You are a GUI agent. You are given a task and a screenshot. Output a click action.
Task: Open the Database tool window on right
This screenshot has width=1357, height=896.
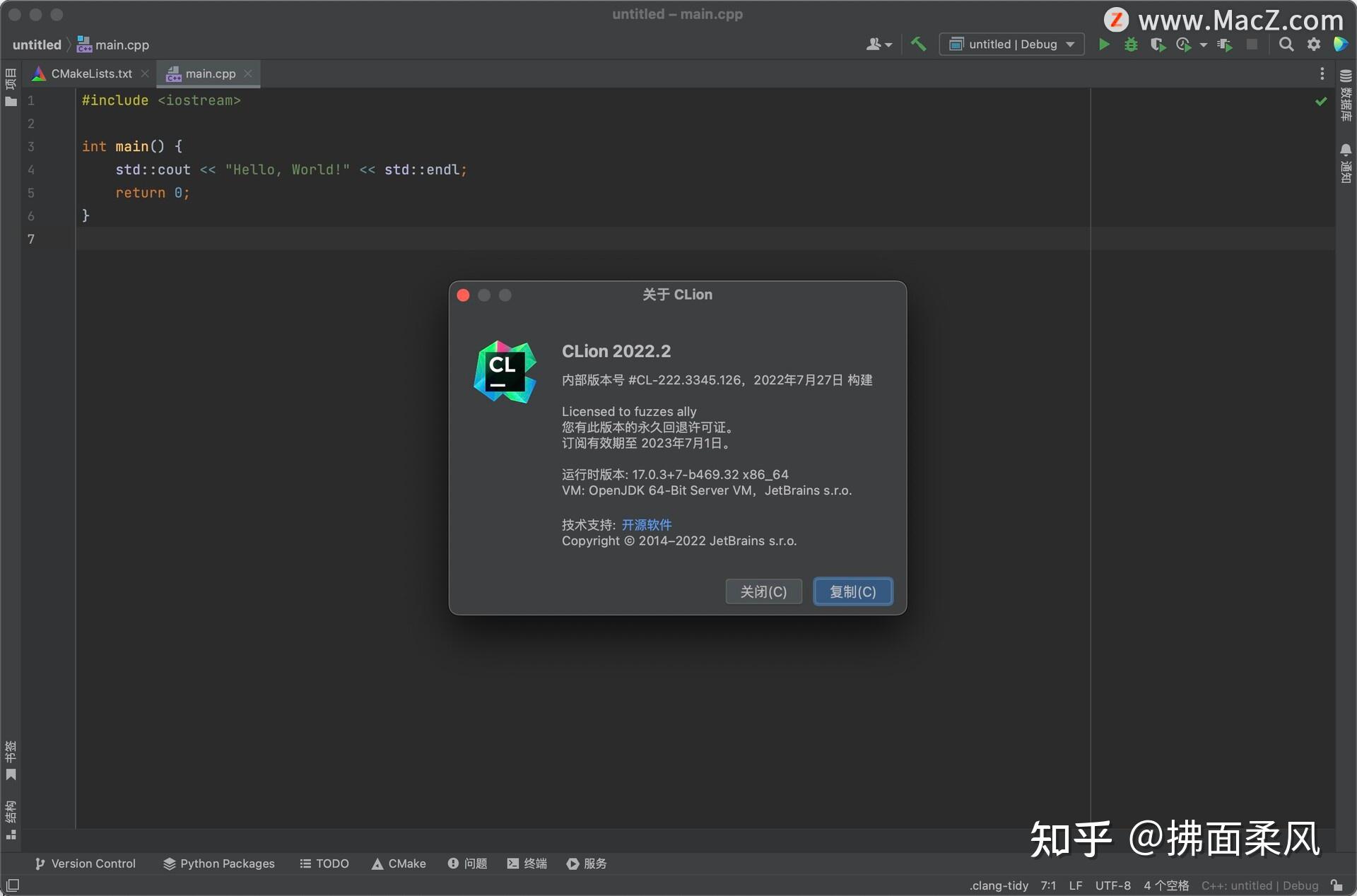click(1346, 95)
